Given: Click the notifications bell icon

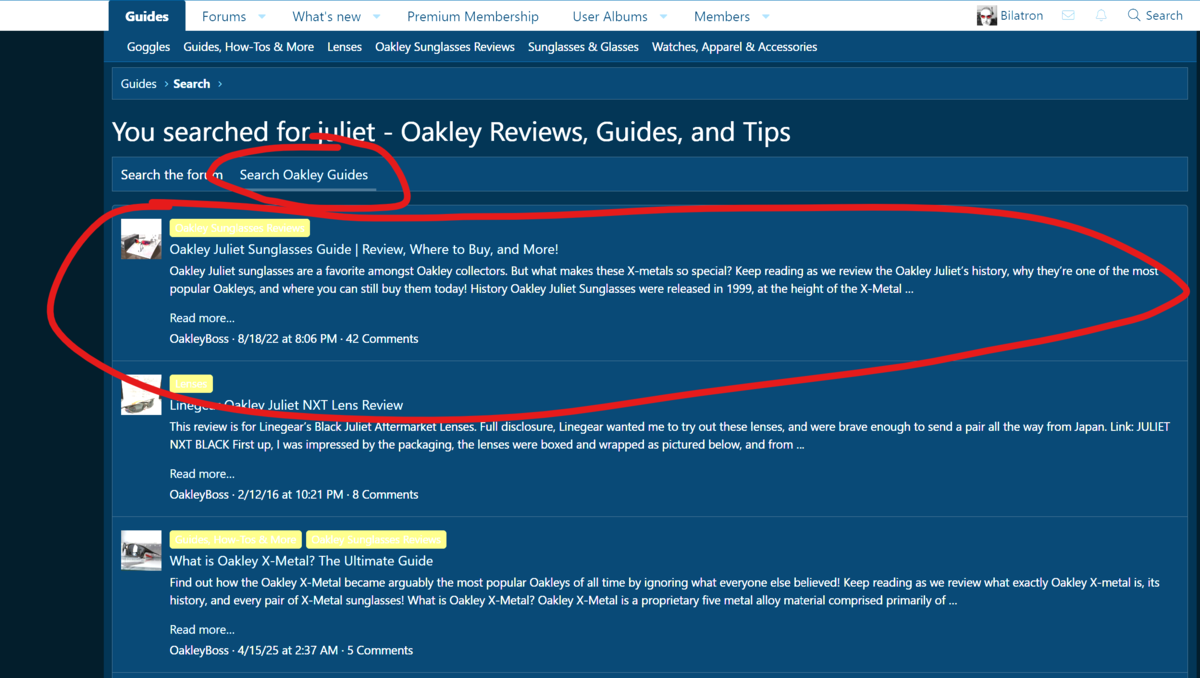Looking at the screenshot, I should tap(1101, 15).
